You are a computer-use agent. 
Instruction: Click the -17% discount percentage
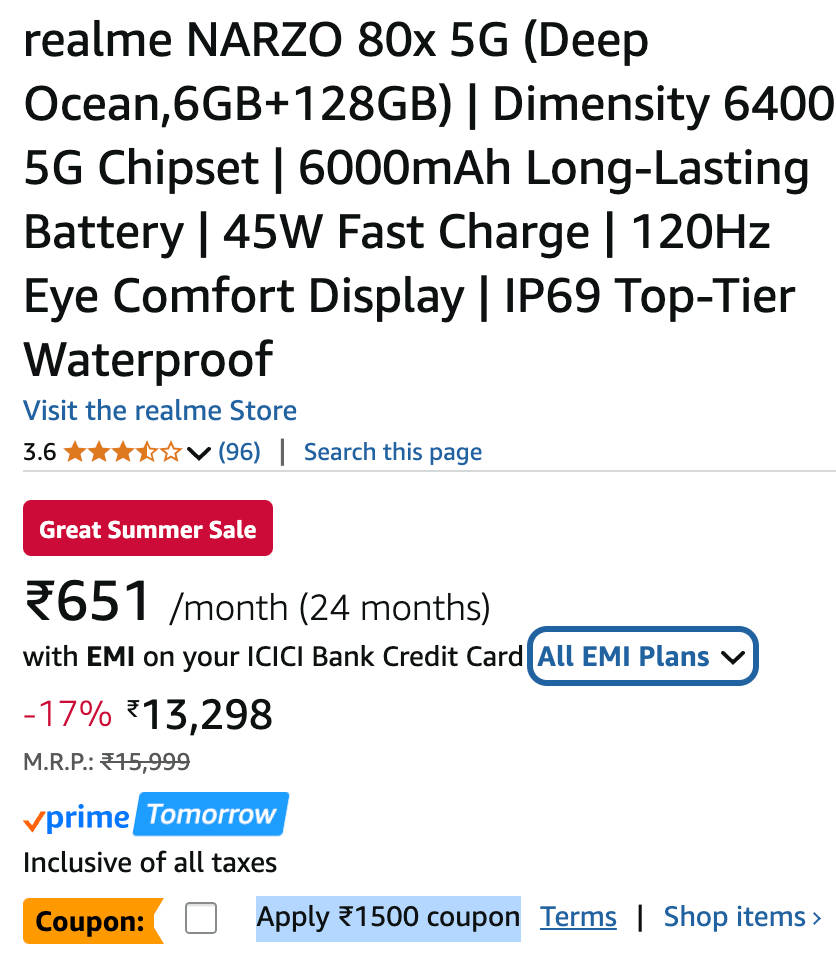tap(67, 714)
